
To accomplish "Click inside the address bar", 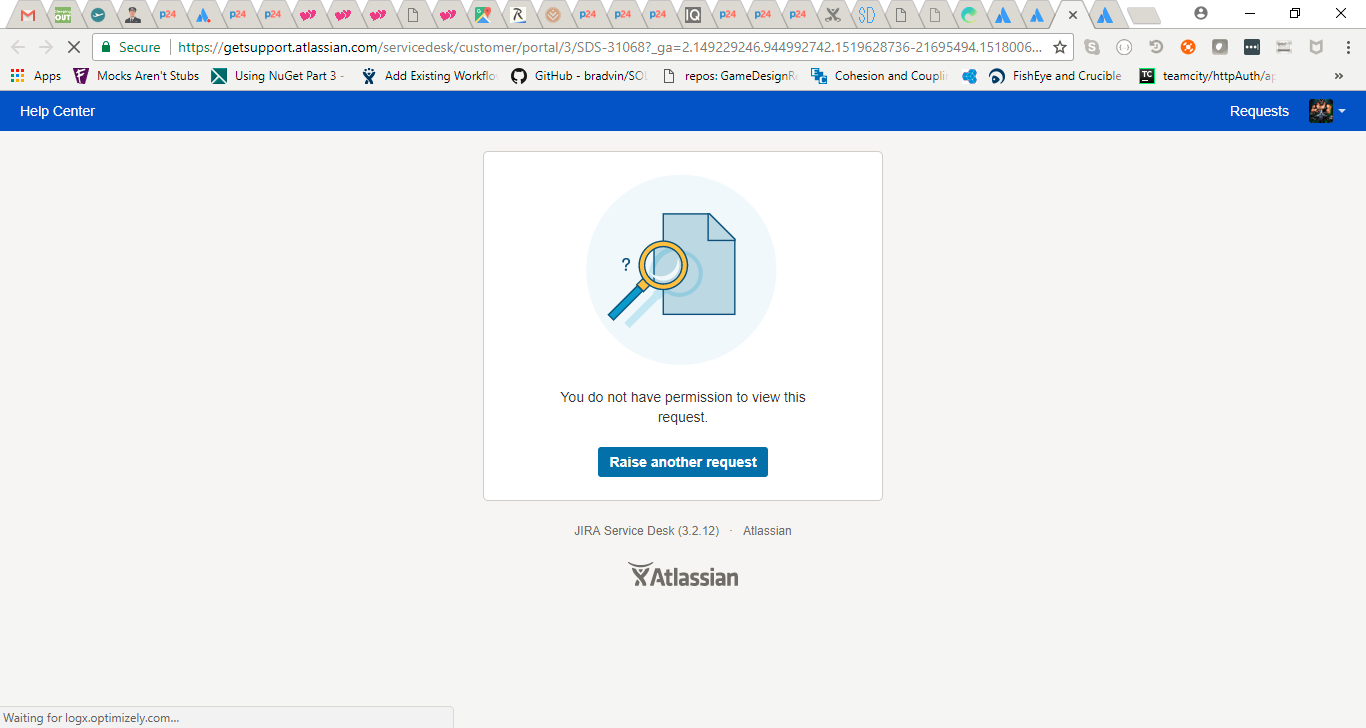I will (500, 46).
